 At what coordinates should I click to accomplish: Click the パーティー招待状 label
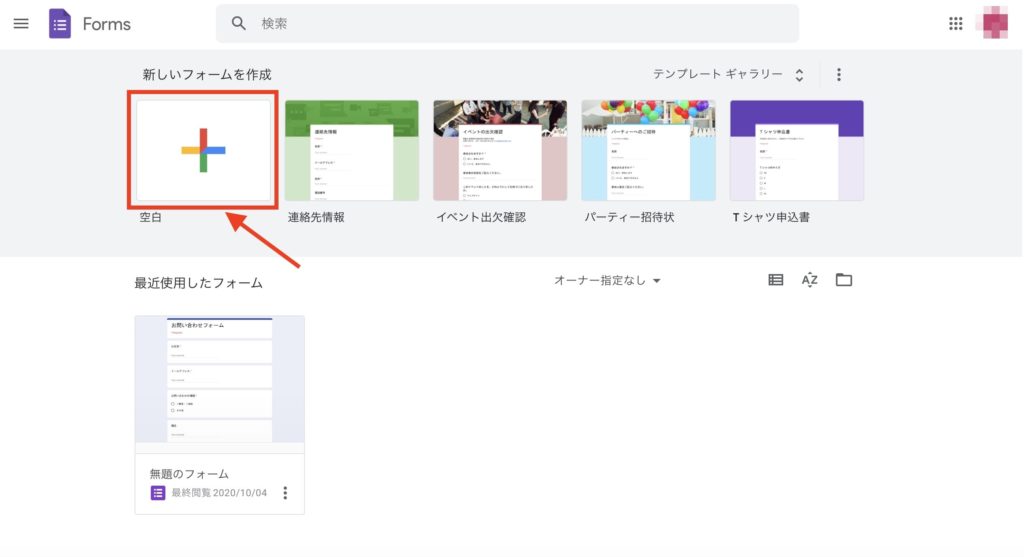point(629,217)
